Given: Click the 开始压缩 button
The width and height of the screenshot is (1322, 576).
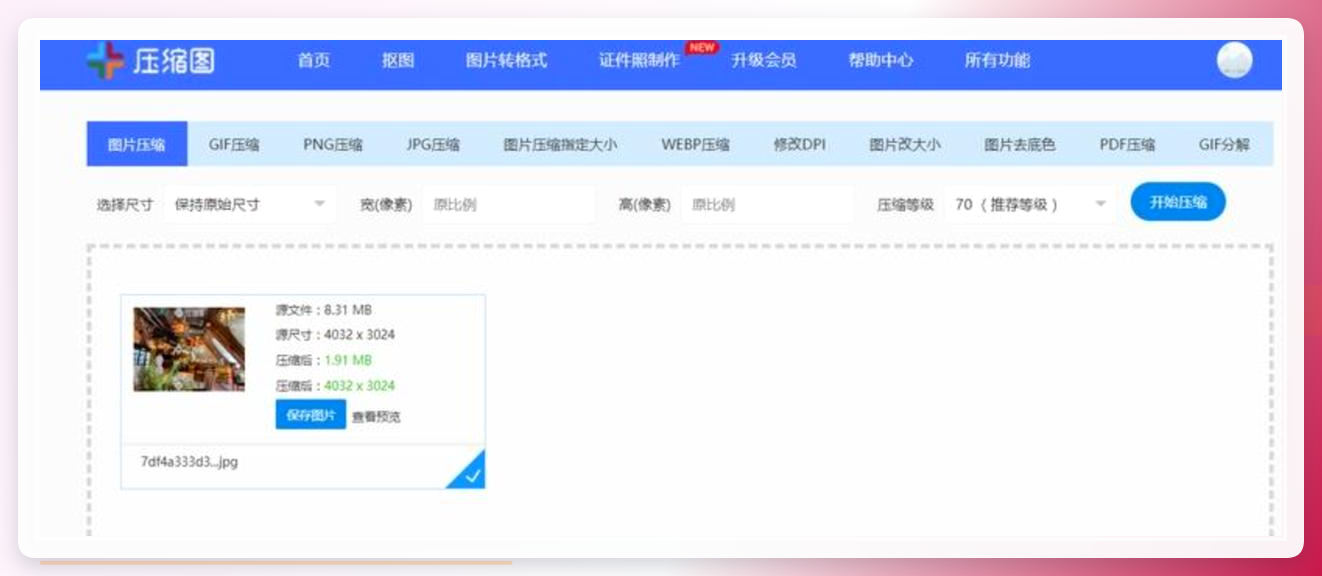Looking at the screenshot, I should pos(1178,202).
